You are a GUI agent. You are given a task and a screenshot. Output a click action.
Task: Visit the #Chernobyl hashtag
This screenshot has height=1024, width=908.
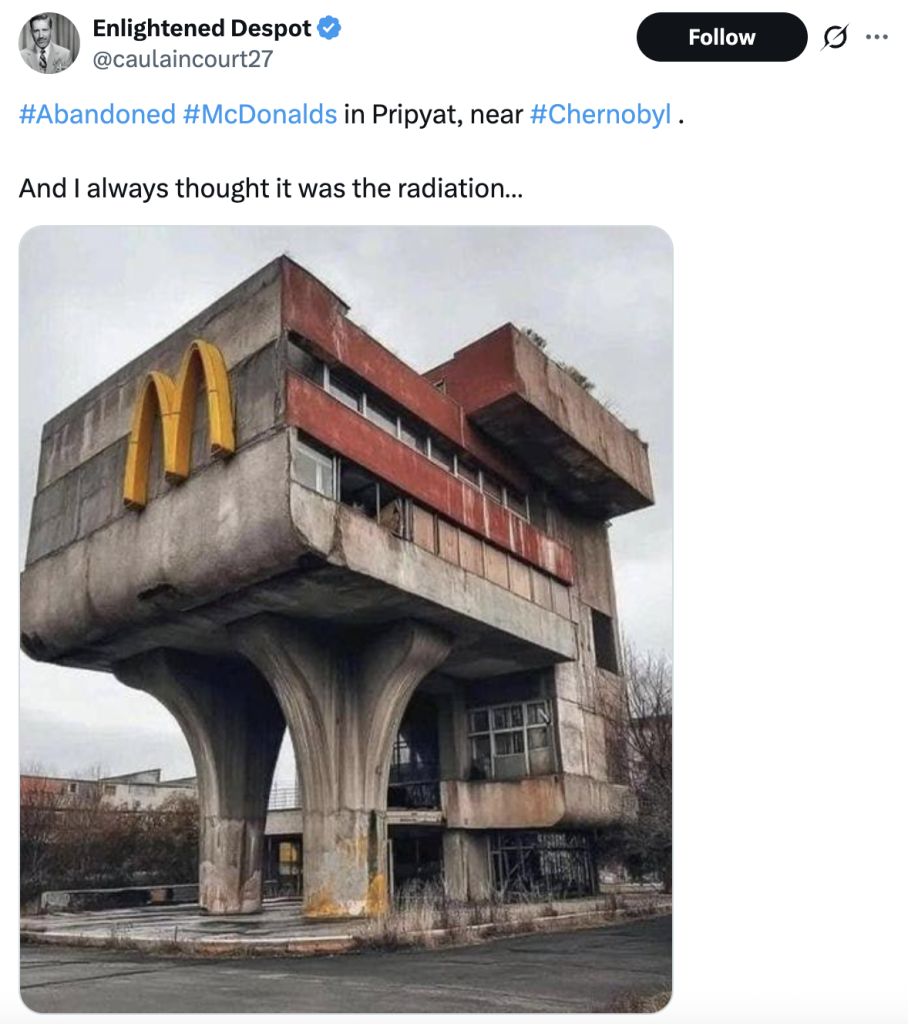[x=600, y=114]
